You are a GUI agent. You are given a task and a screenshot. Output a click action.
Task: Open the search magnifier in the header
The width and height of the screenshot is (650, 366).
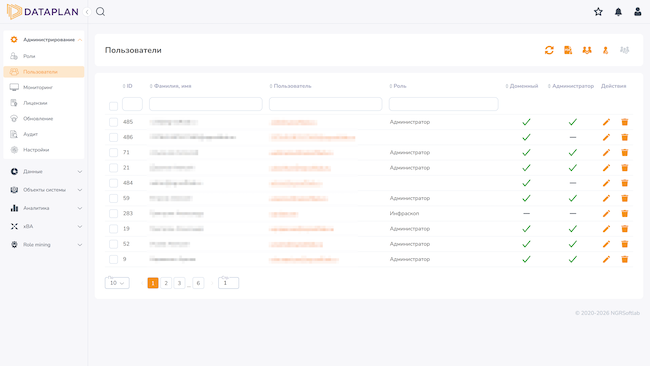[x=100, y=12]
